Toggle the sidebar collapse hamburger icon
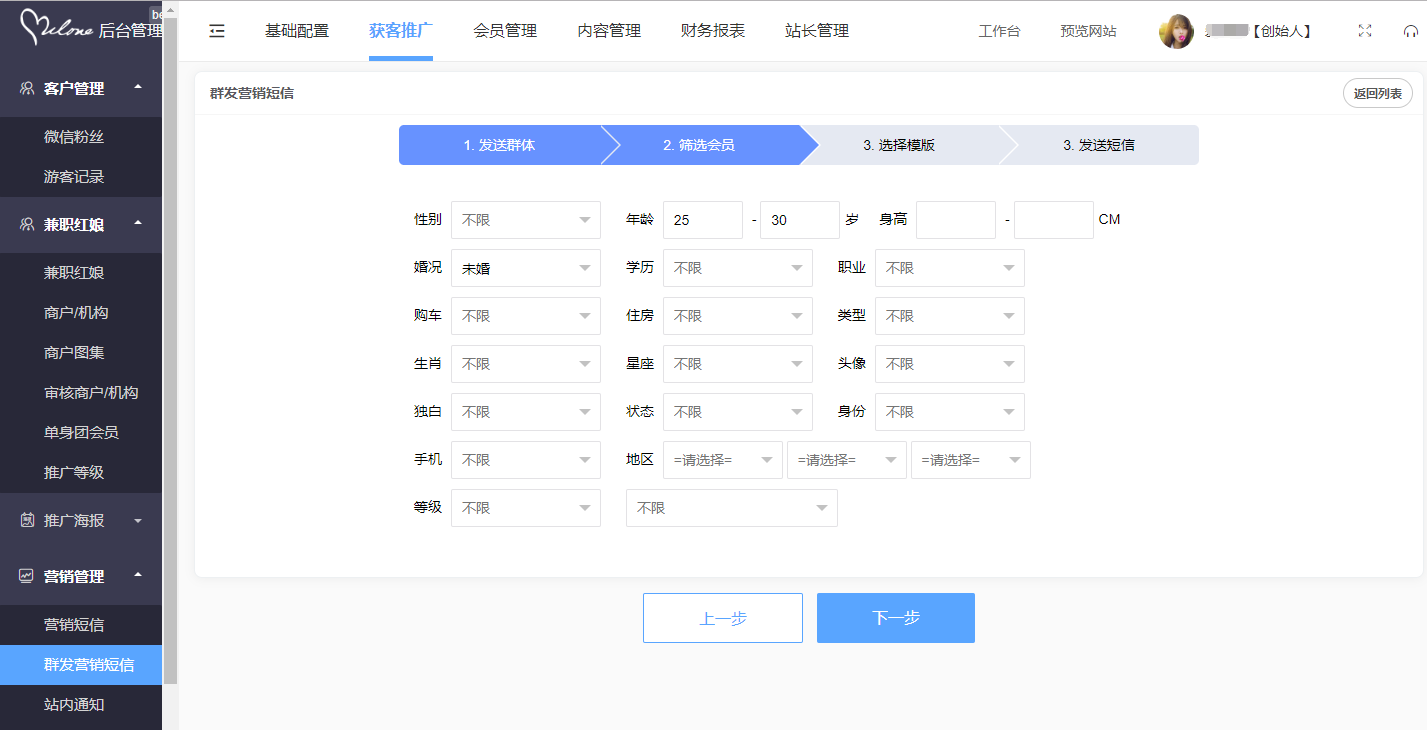This screenshot has width=1427, height=730. (x=217, y=31)
